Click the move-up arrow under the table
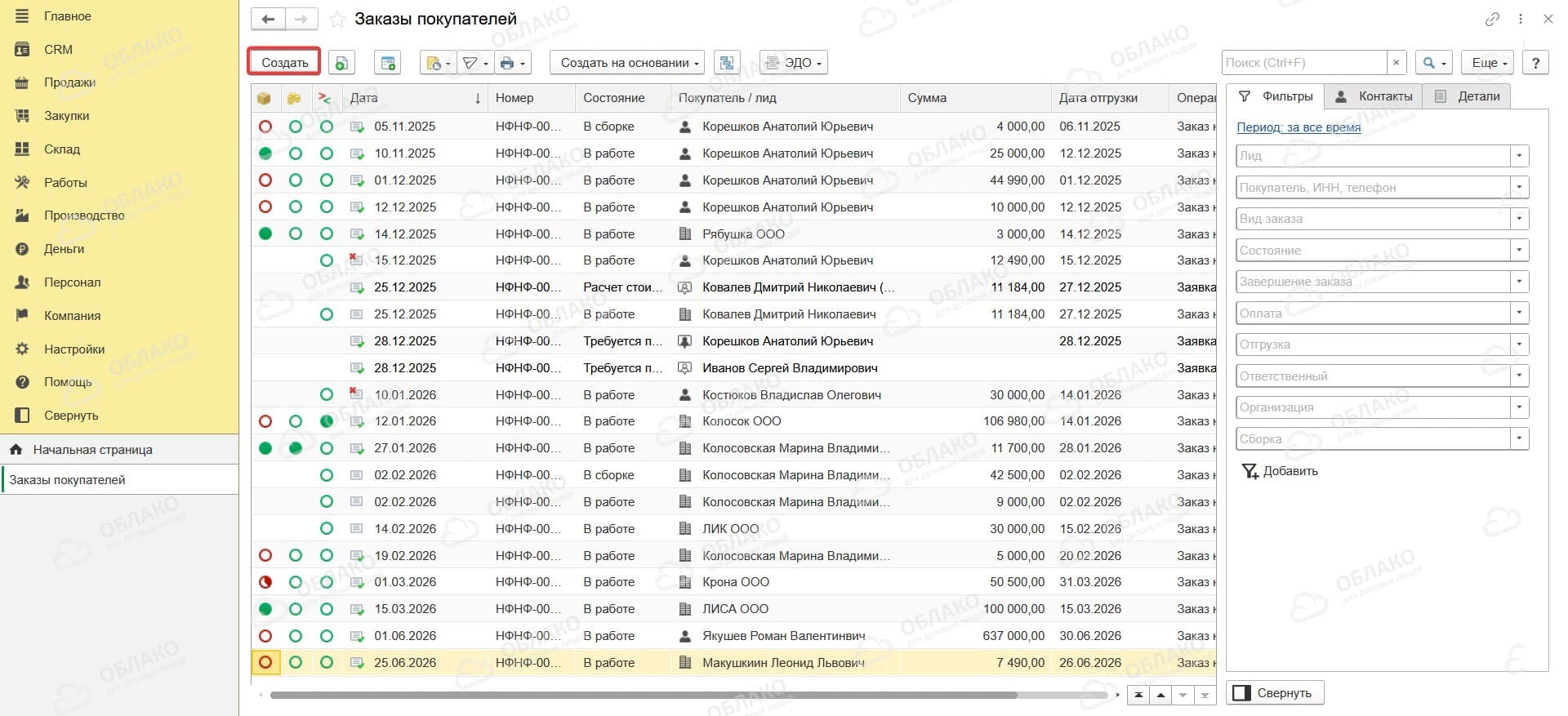 1160,696
